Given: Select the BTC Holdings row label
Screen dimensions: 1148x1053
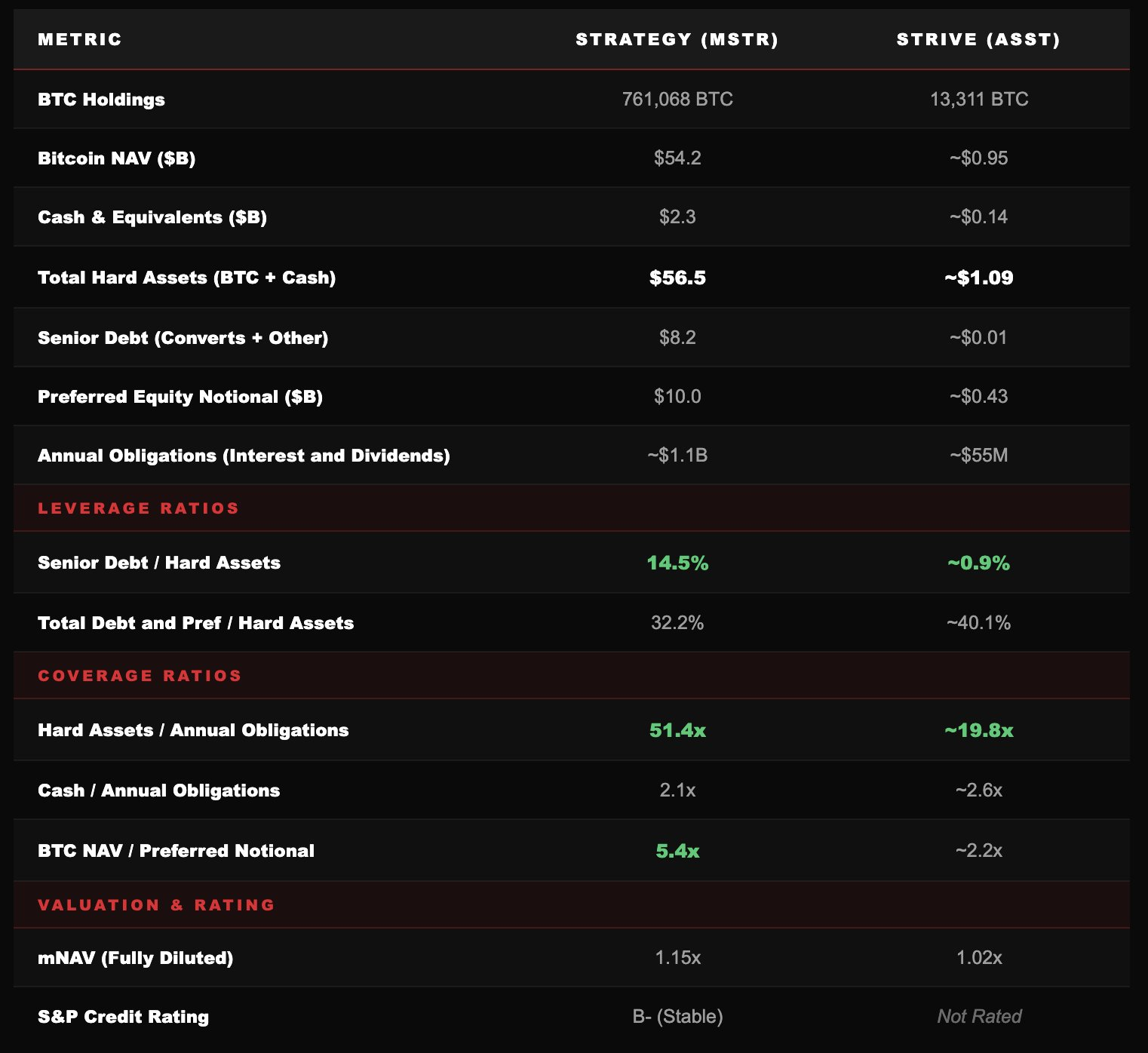Looking at the screenshot, I should tap(101, 100).
